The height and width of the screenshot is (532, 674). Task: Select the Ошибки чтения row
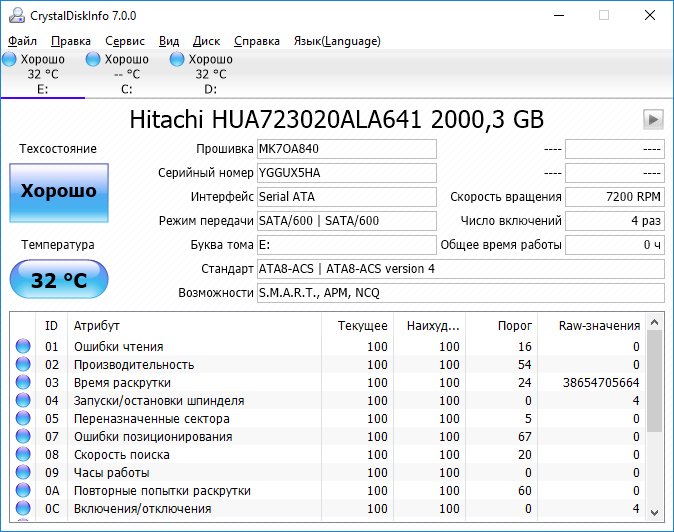click(x=328, y=346)
